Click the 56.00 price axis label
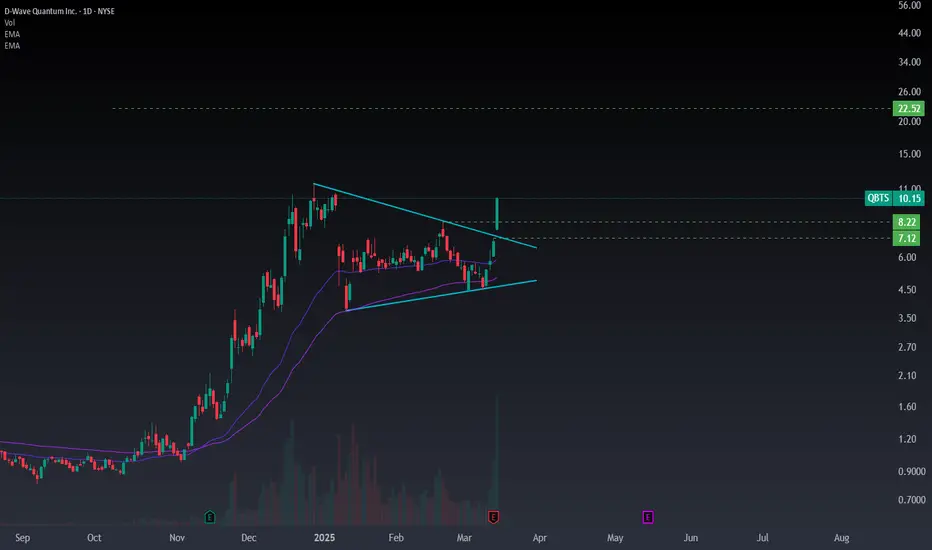The width and height of the screenshot is (932, 550). pos(909,5)
